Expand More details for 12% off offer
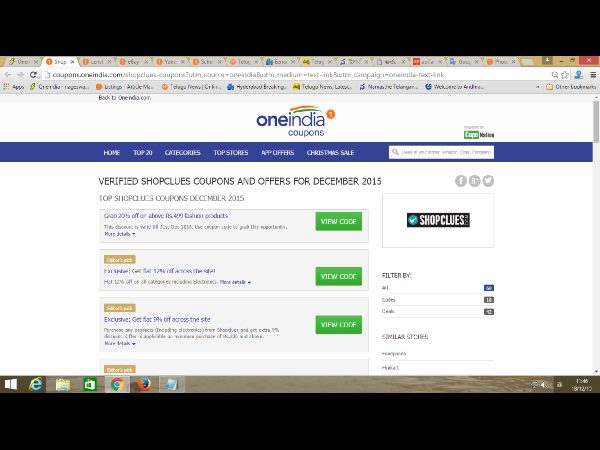This screenshot has width=600, height=450. [x=235, y=283]
